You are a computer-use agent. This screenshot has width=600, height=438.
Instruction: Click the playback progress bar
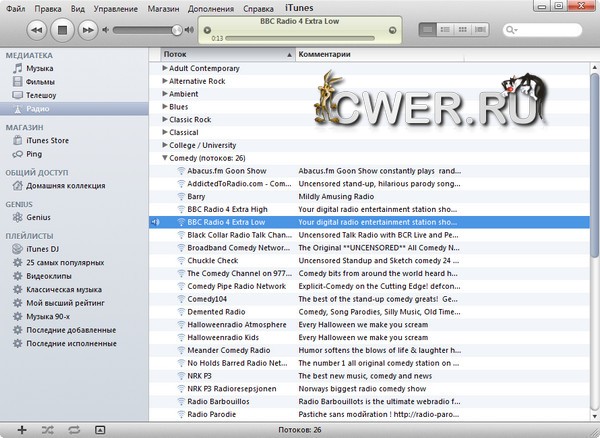300,38
